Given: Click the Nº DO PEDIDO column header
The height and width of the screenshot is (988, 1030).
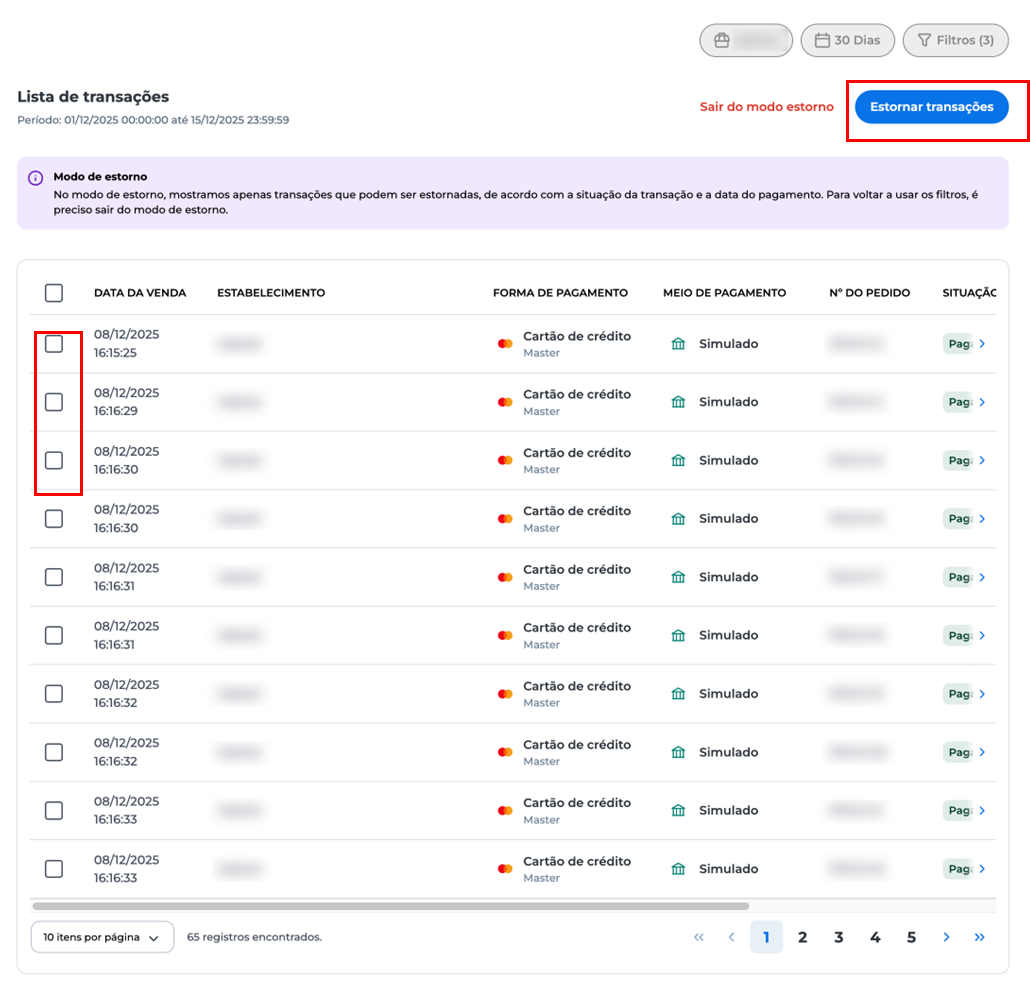Looking at the screenshot, I should [870, 293].
